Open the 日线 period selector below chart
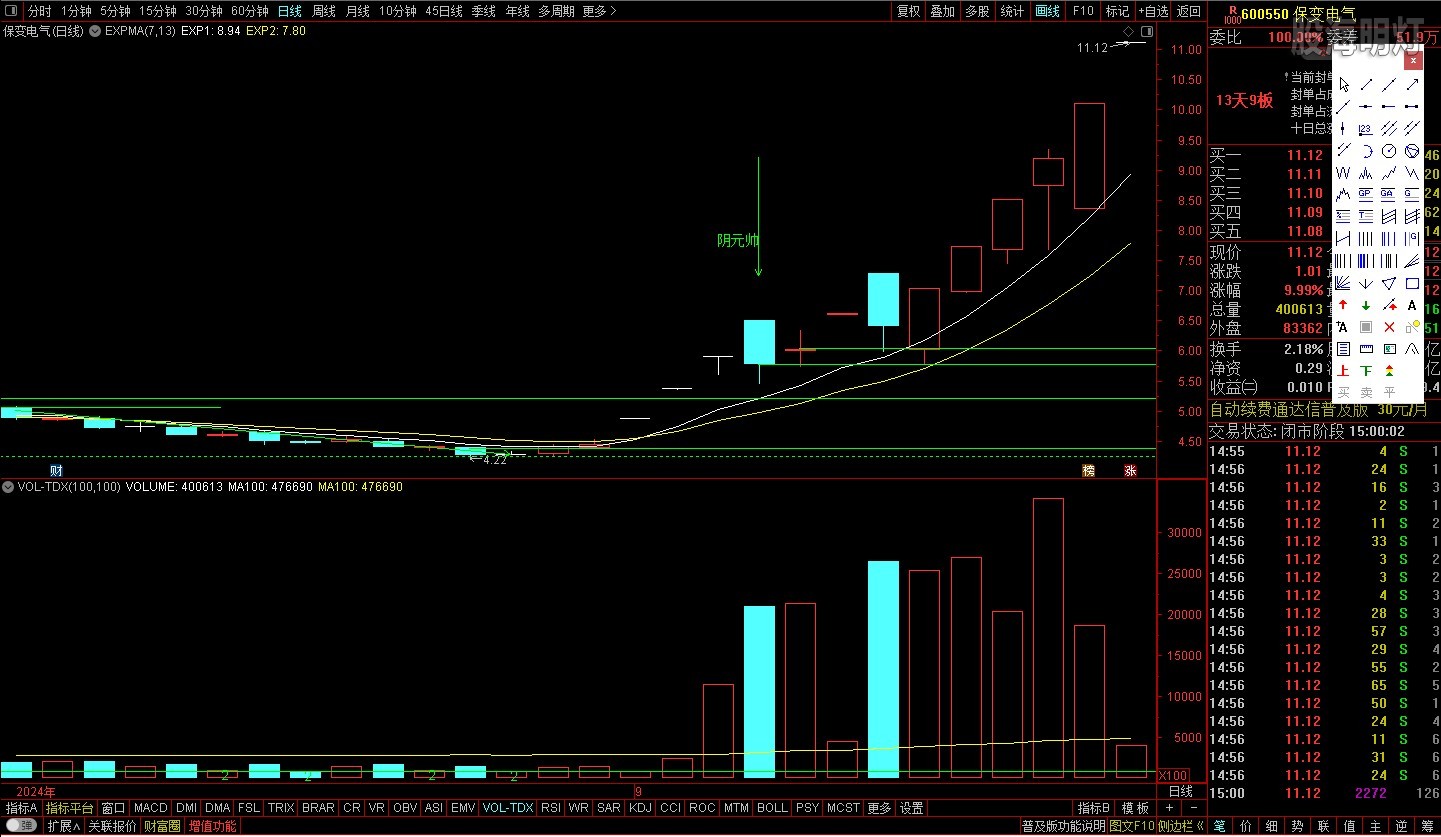The height and width of the screenshot is (837, 1441). (x=1181, y=791)
